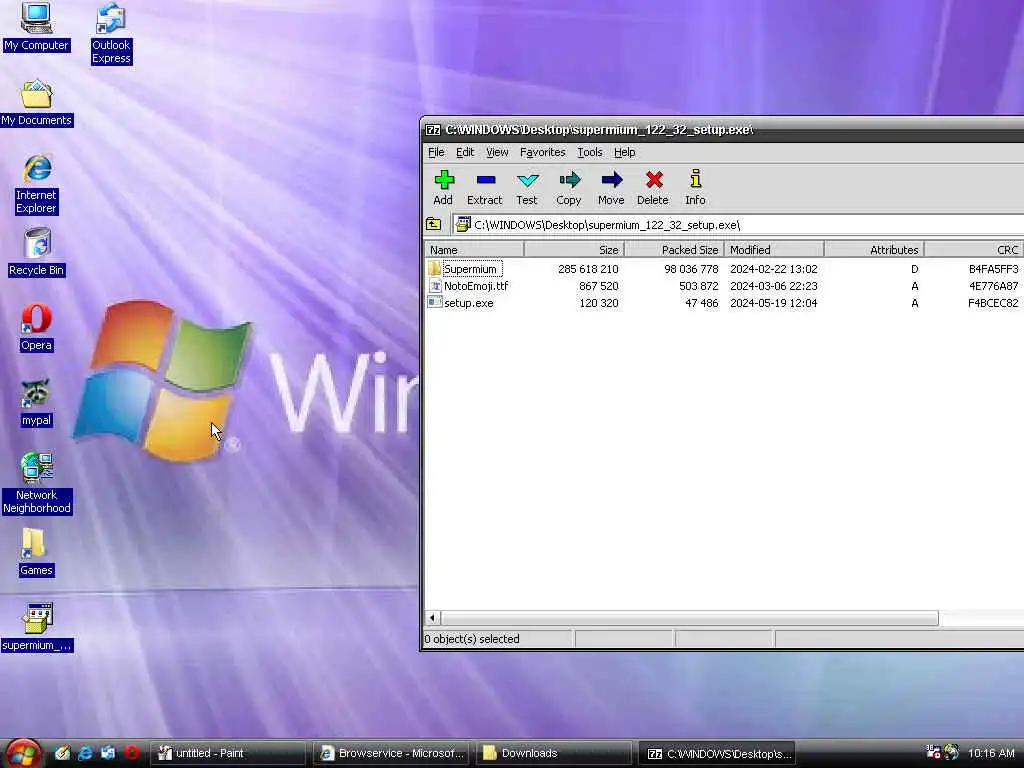Click the setup.exe file icon in list
This screenshot has width=1024, height=768.
click(434, 302)
